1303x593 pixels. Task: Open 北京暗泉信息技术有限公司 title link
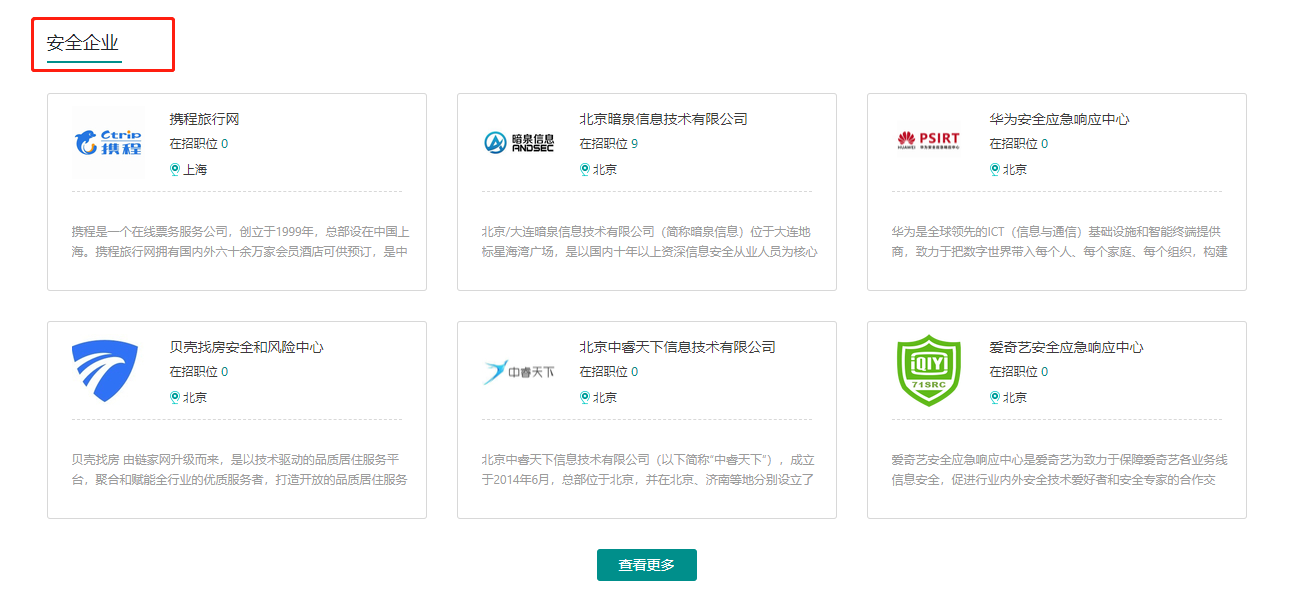[663, 119]
